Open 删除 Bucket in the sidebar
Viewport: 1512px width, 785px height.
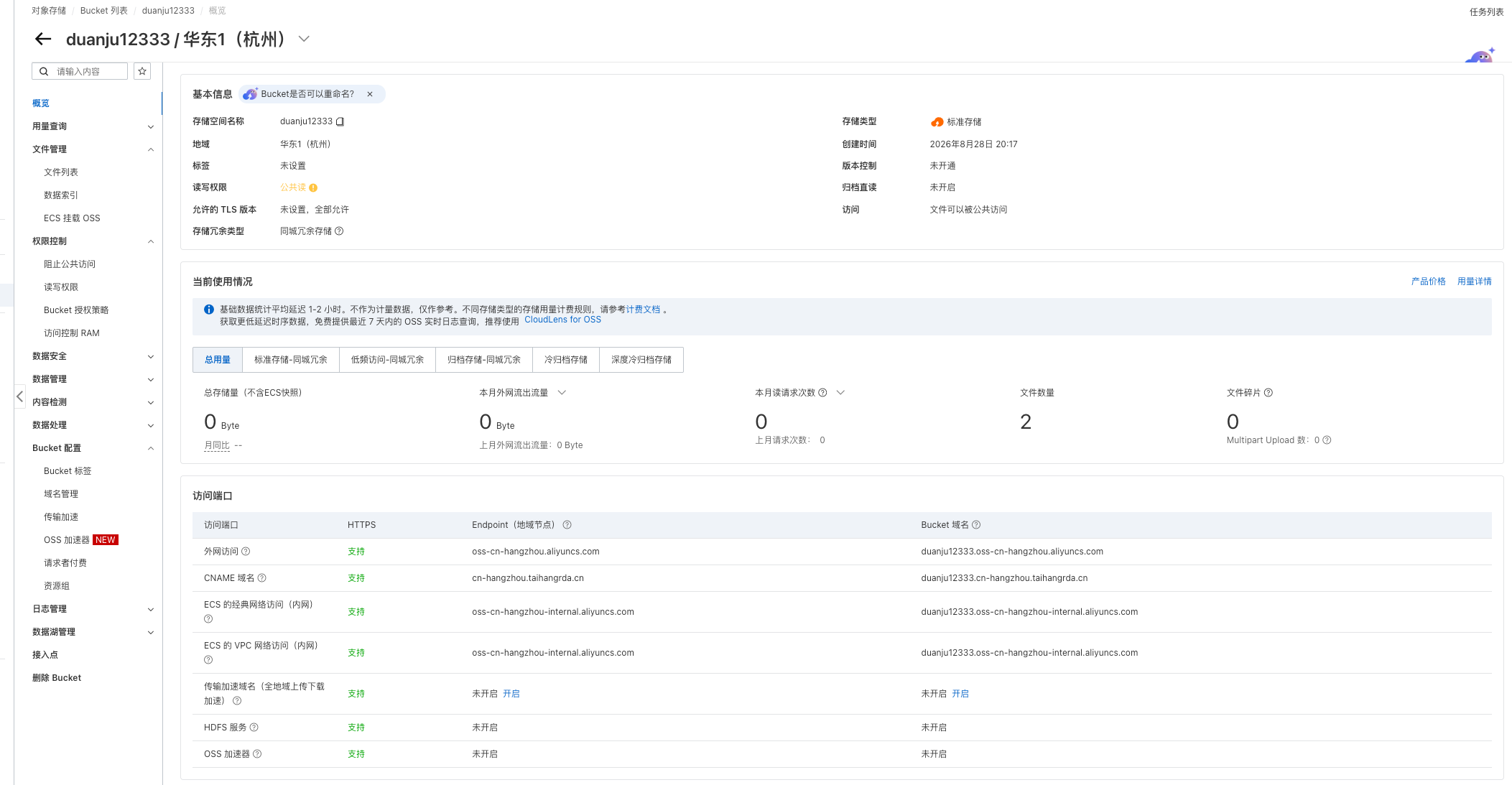pos(57,678)
